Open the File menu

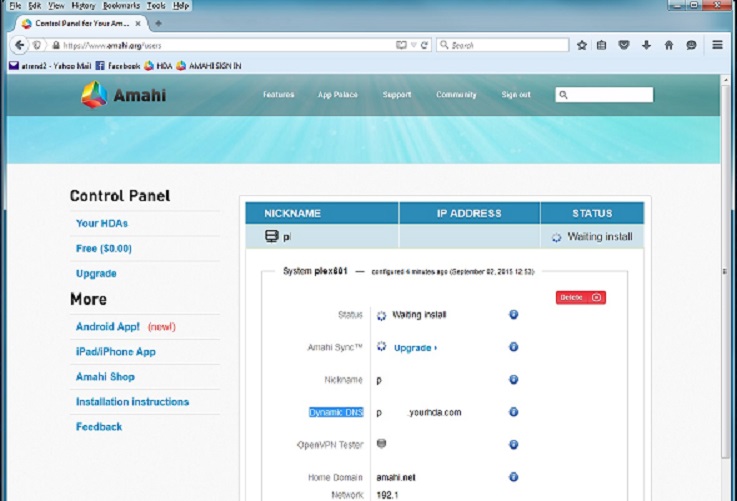click(16, 6)
